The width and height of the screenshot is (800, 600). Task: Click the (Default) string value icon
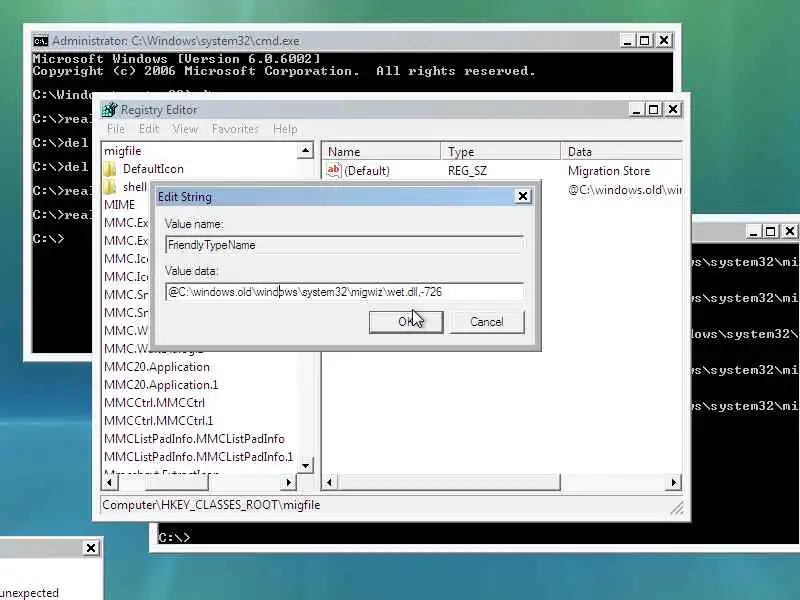pos(334,170)
